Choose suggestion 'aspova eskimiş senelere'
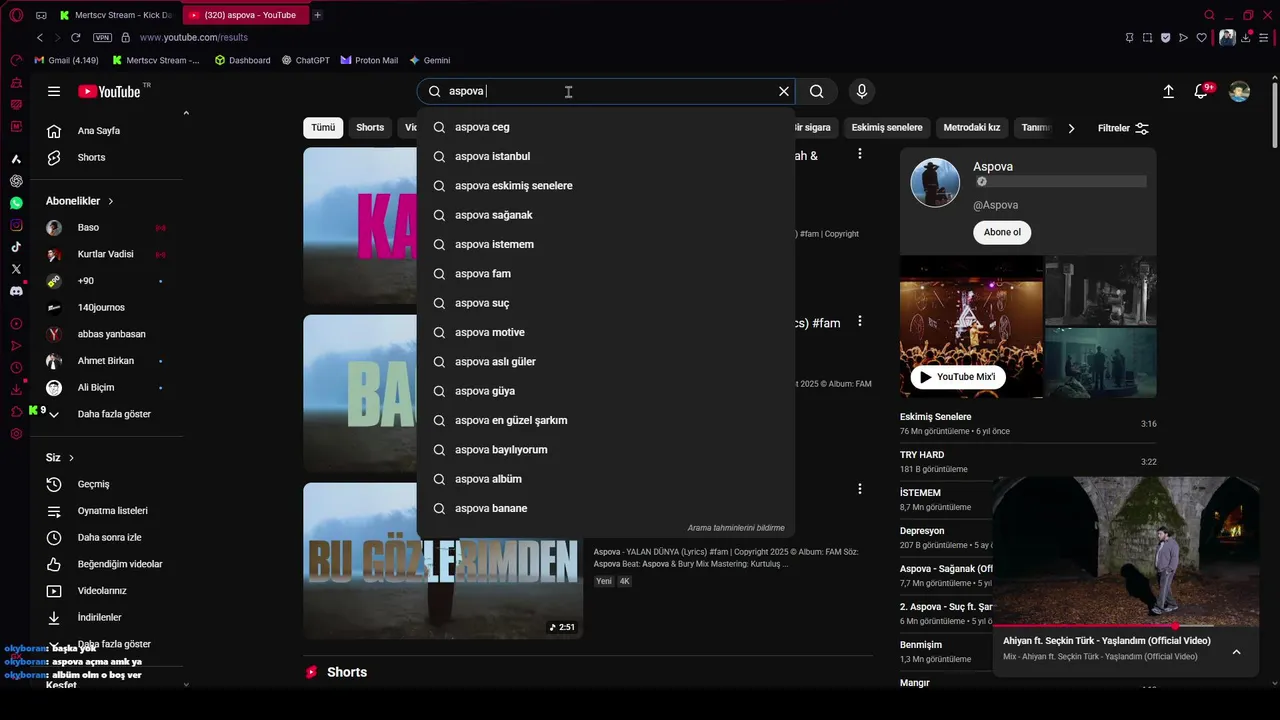 (x=606, y=186)
